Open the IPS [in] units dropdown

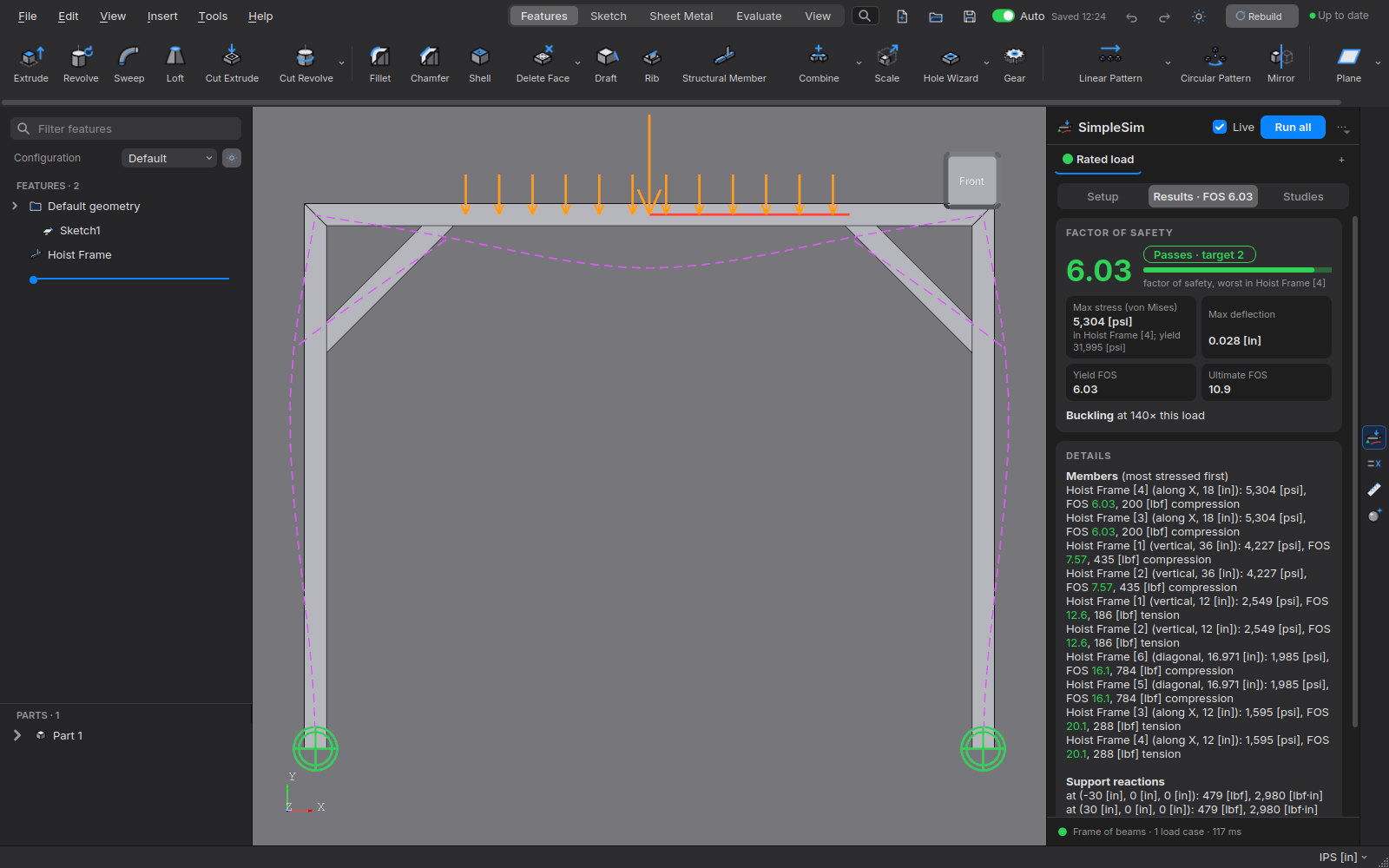1342,857
